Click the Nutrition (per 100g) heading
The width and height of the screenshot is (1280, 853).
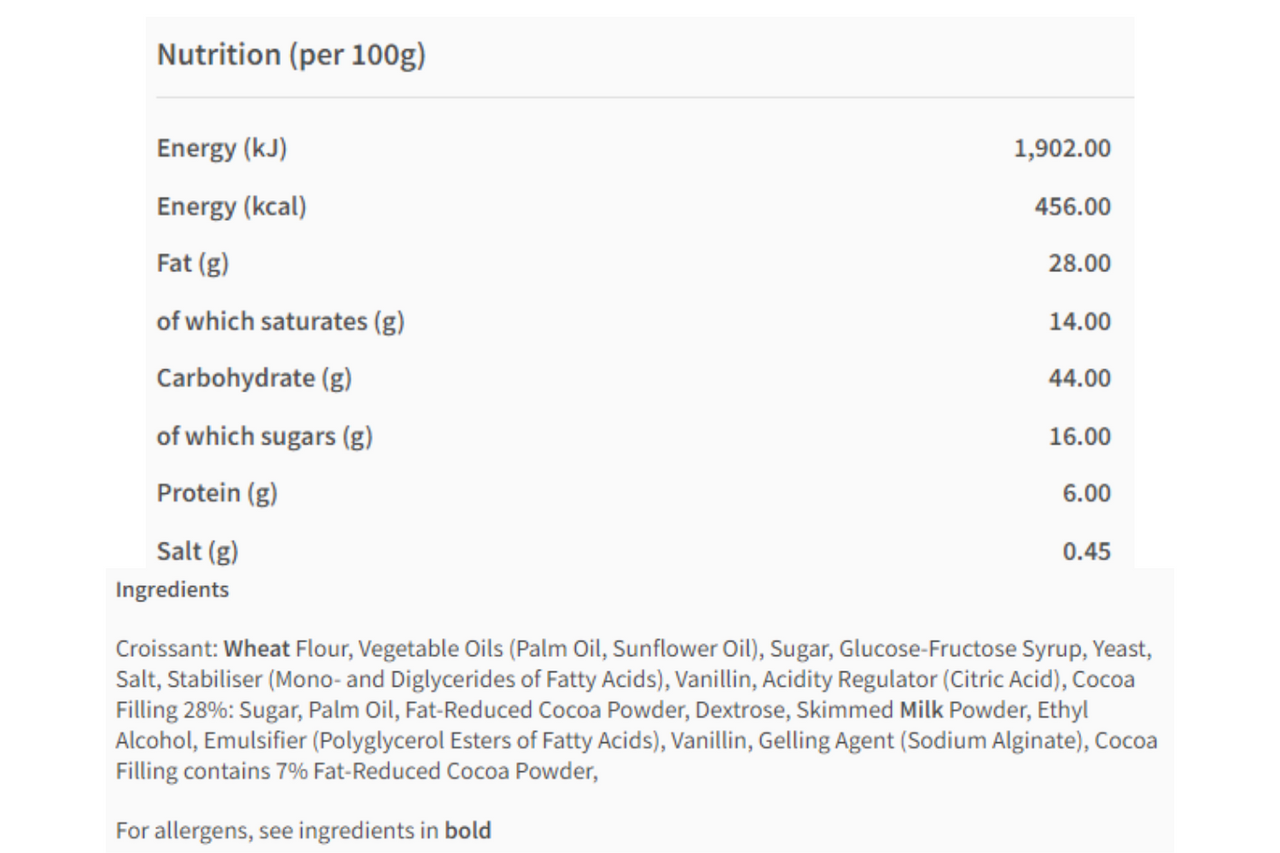(291, 55)
